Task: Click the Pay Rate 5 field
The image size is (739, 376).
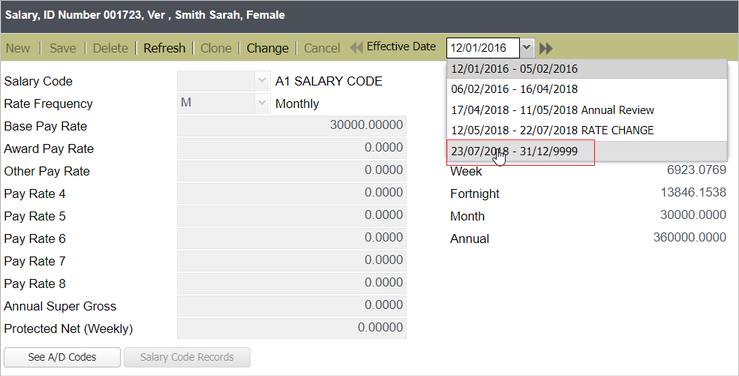Action: pos(292,215)
